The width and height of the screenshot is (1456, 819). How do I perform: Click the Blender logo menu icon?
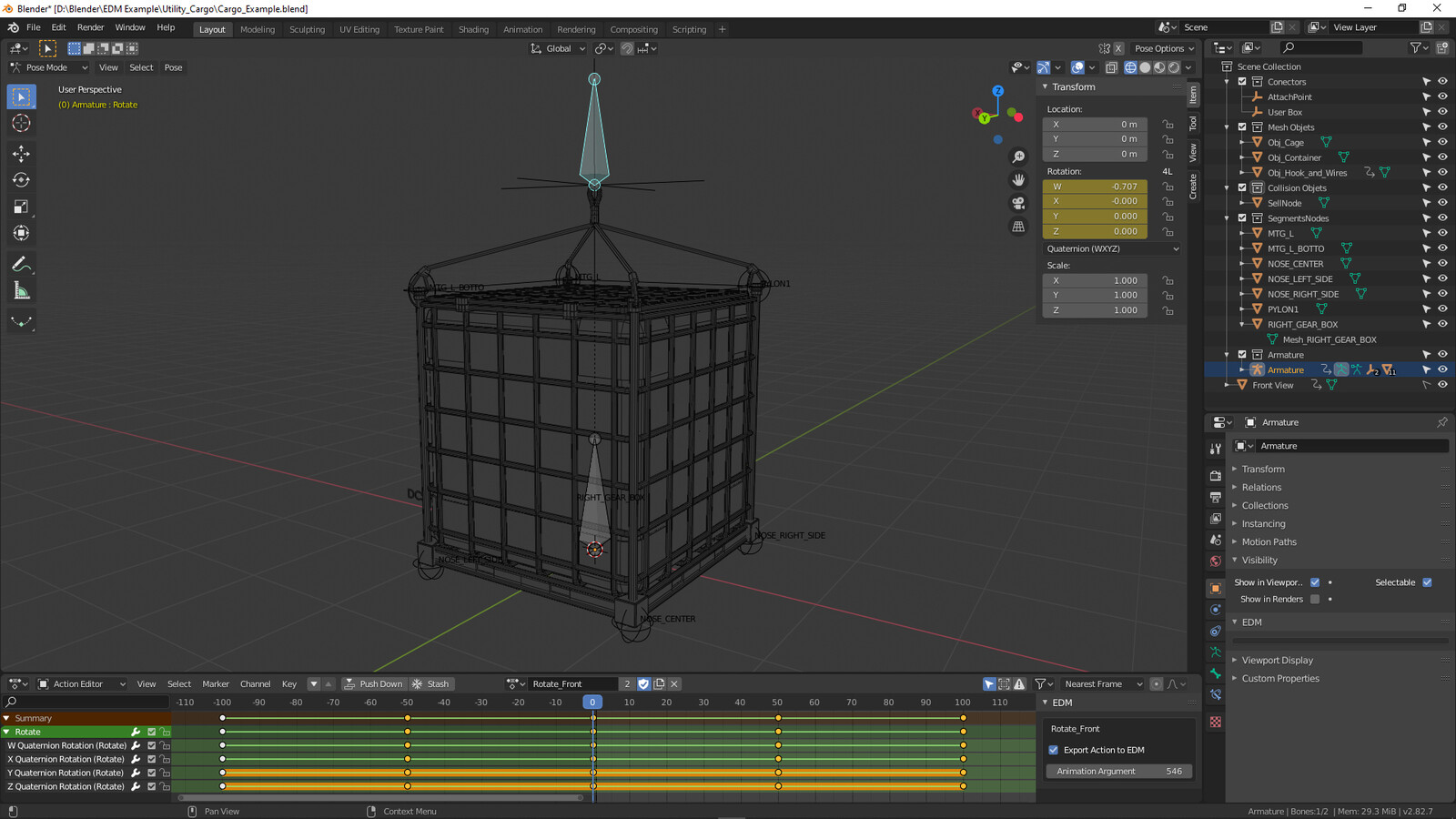[13, 28]
